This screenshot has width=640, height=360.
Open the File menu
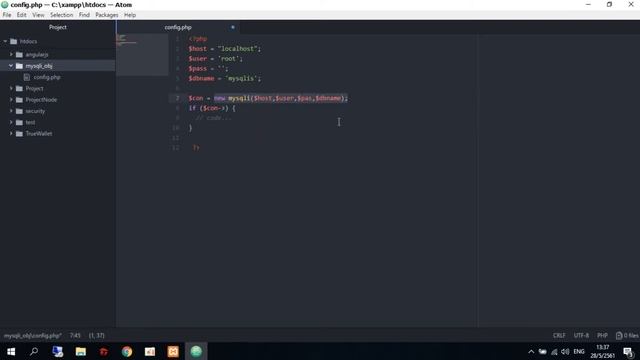(7, 15)
